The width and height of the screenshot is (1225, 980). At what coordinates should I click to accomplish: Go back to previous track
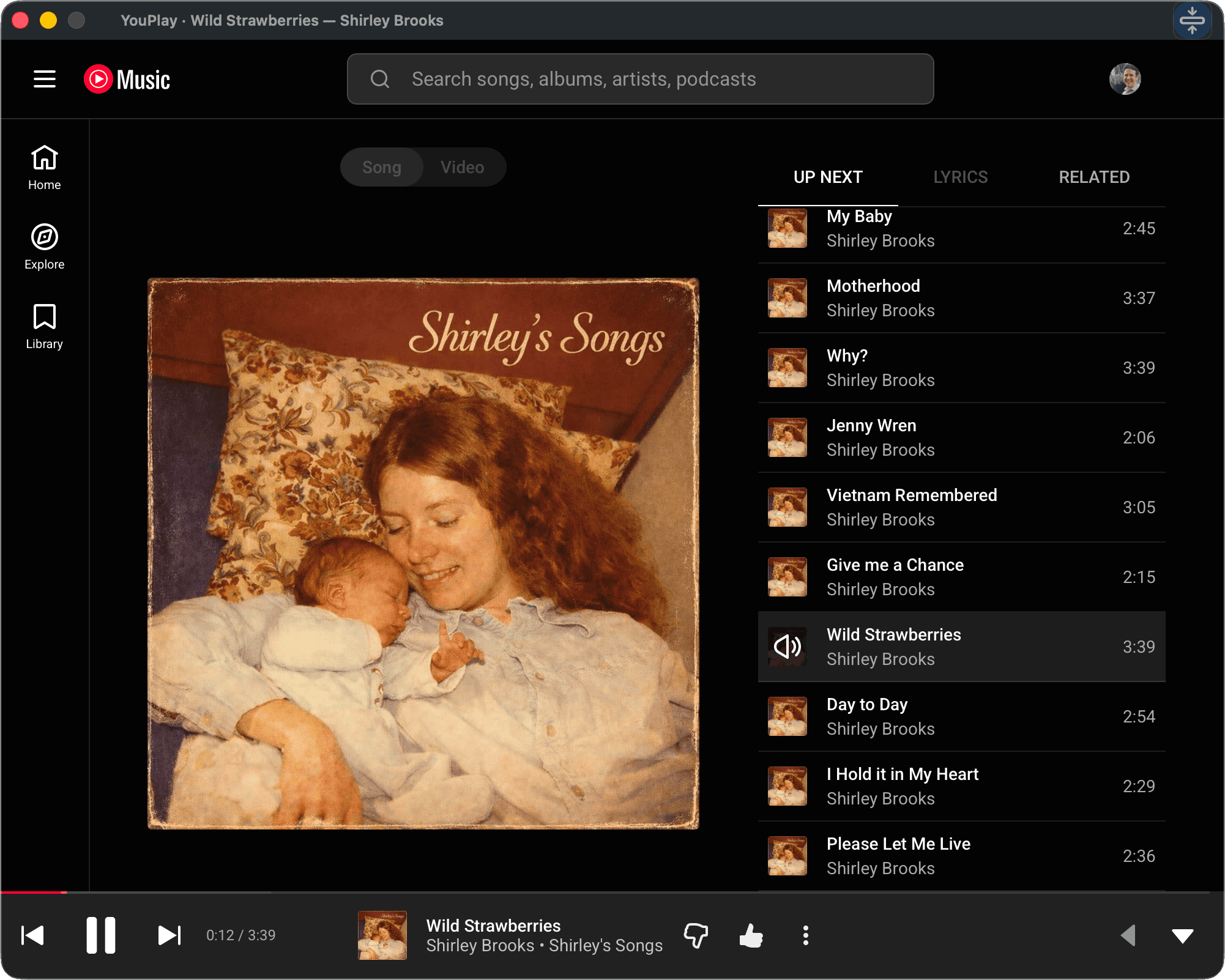tap(32, 935)
